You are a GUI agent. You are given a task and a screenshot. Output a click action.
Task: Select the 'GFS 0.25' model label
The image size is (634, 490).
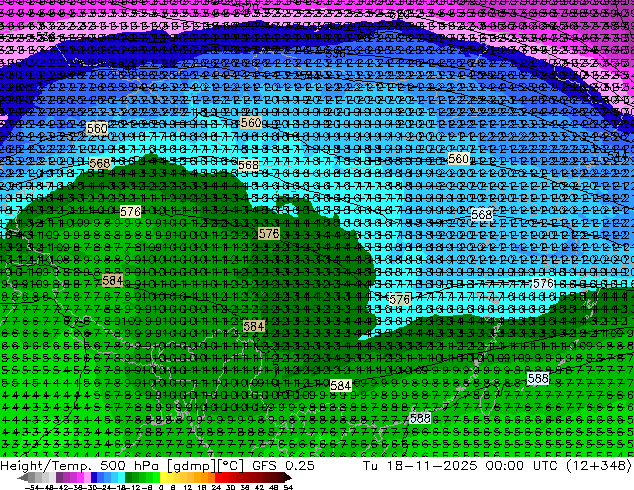(x=283, y=465)
